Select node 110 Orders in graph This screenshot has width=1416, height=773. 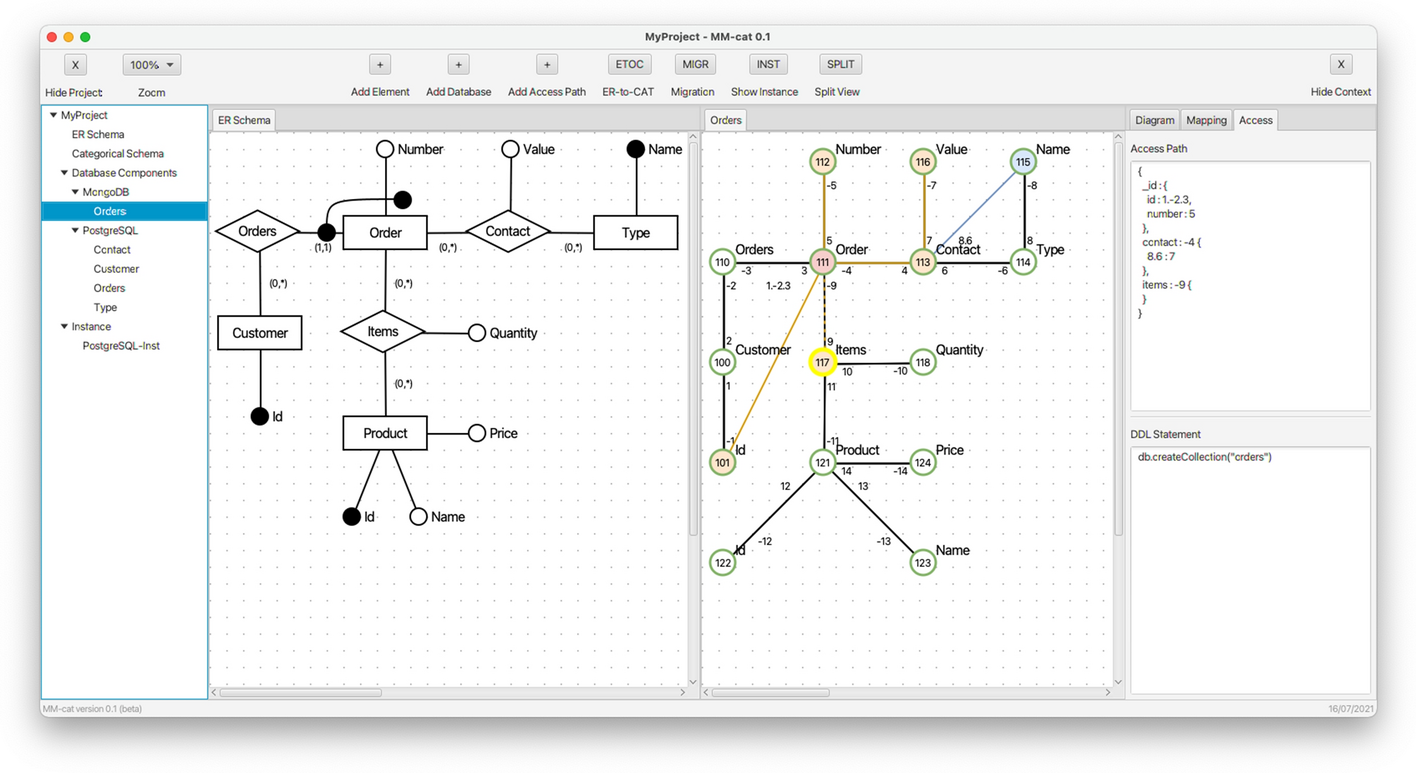coord(722,262)
